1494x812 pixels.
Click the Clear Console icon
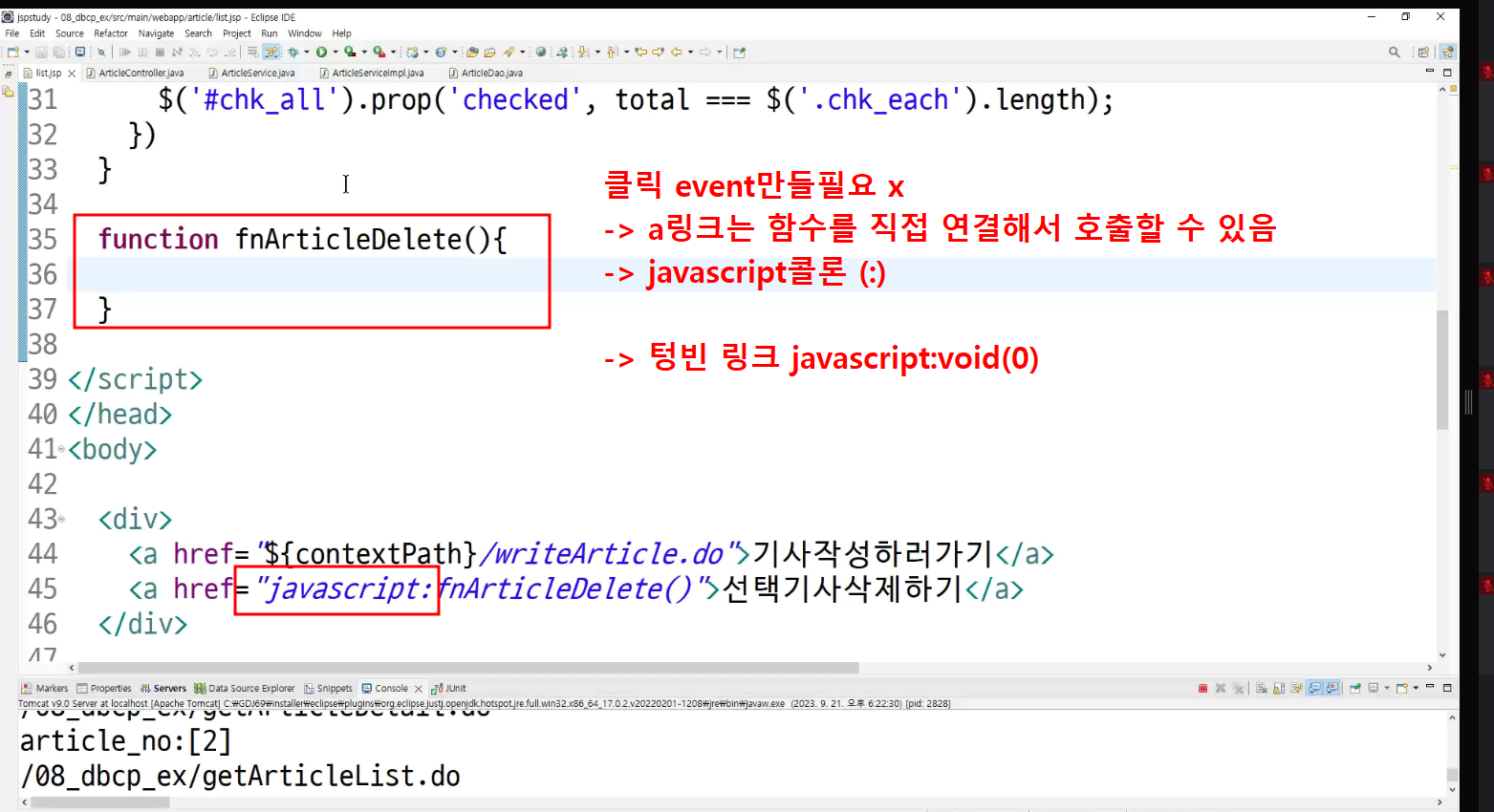point(1262,688)
